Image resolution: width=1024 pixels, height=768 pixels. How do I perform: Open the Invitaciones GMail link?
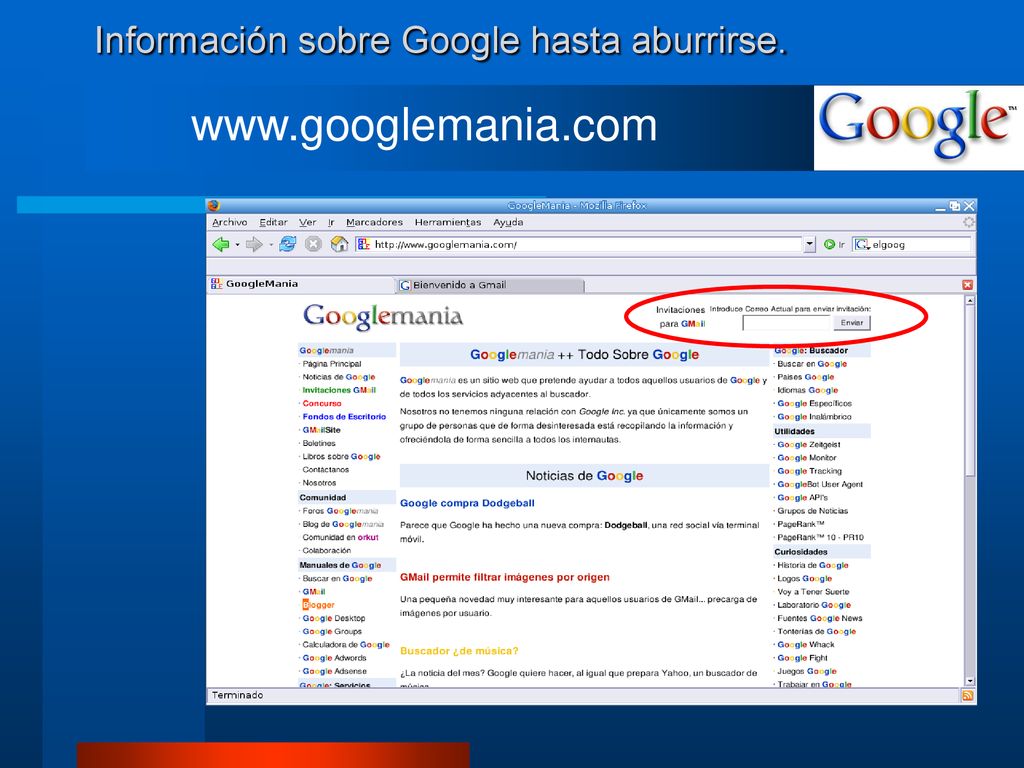tap(339, 391)
